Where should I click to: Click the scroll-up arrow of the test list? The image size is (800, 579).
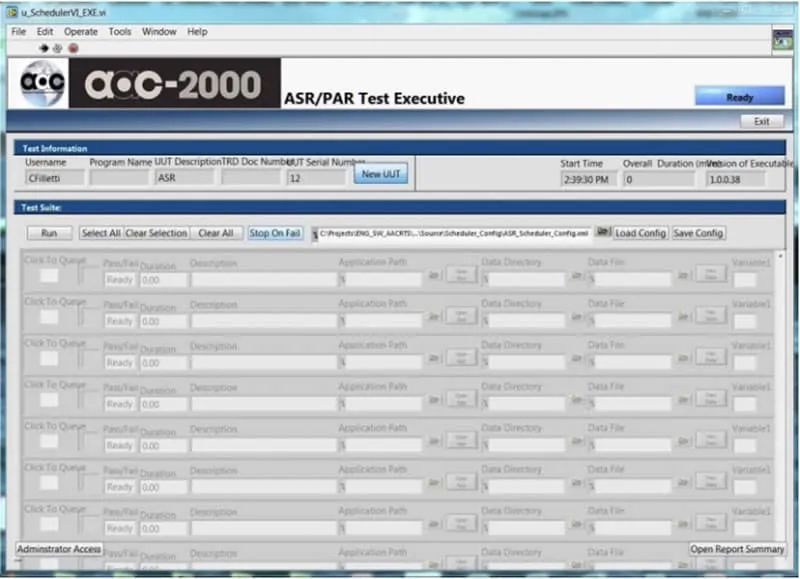(780, 257)
